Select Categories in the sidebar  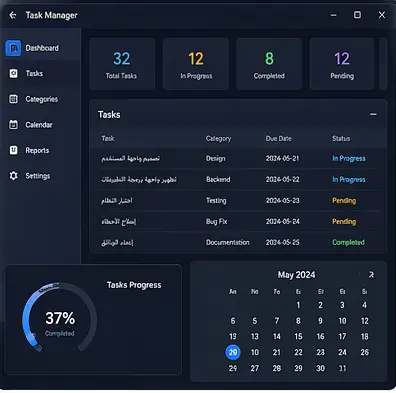click(42, 99)
